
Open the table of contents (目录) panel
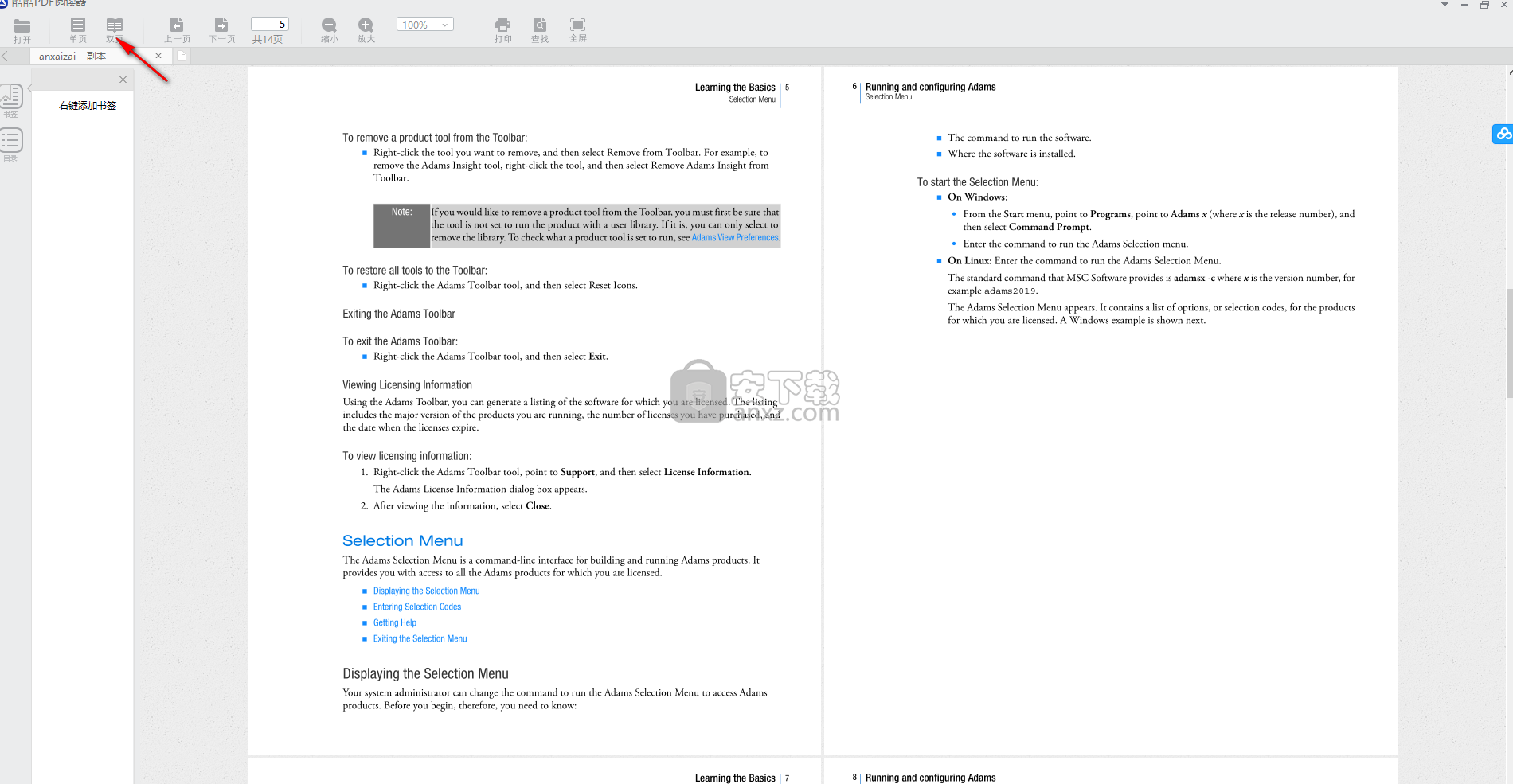click(x=11, y=145)
